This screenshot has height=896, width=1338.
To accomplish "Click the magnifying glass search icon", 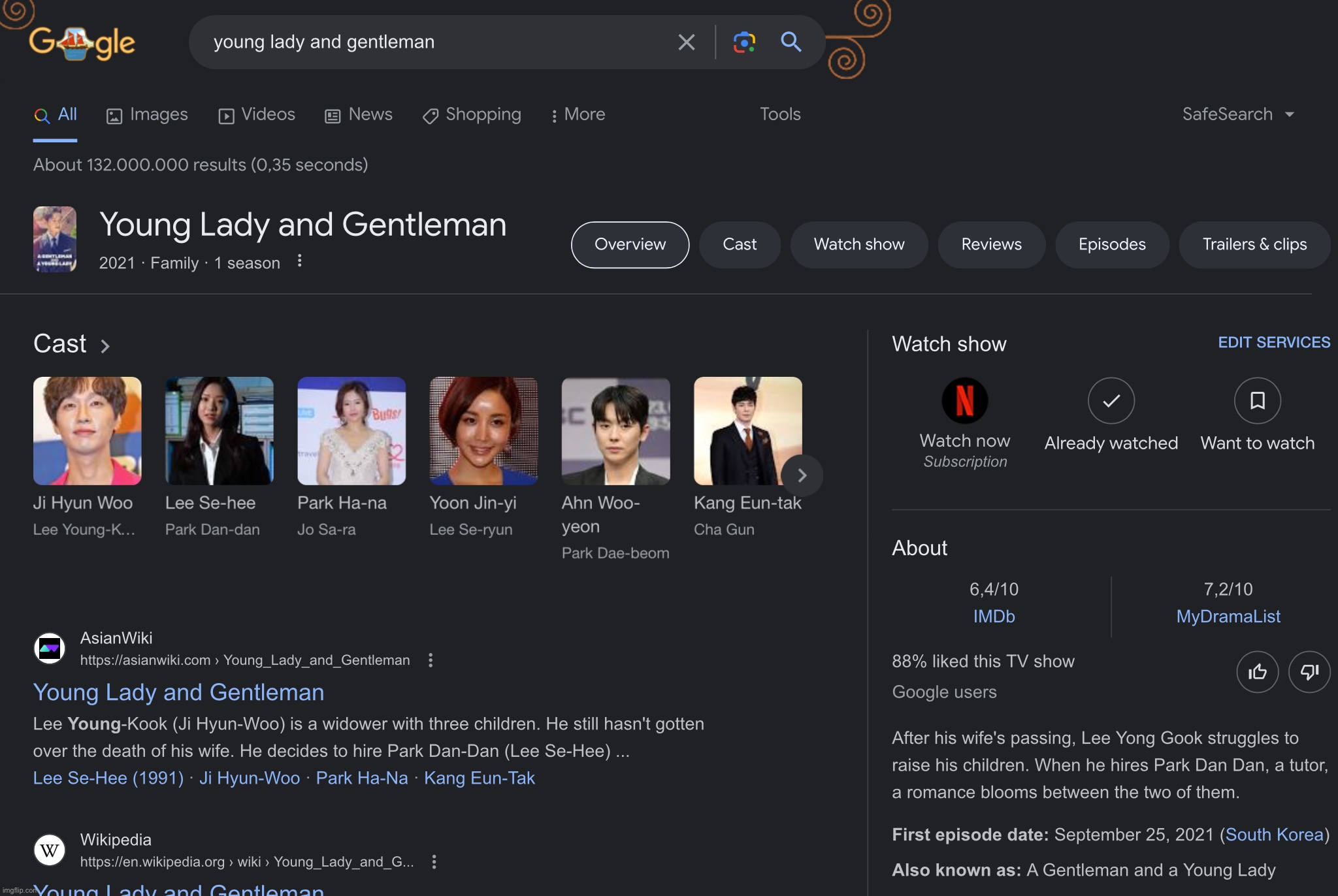I will [791, 42].
